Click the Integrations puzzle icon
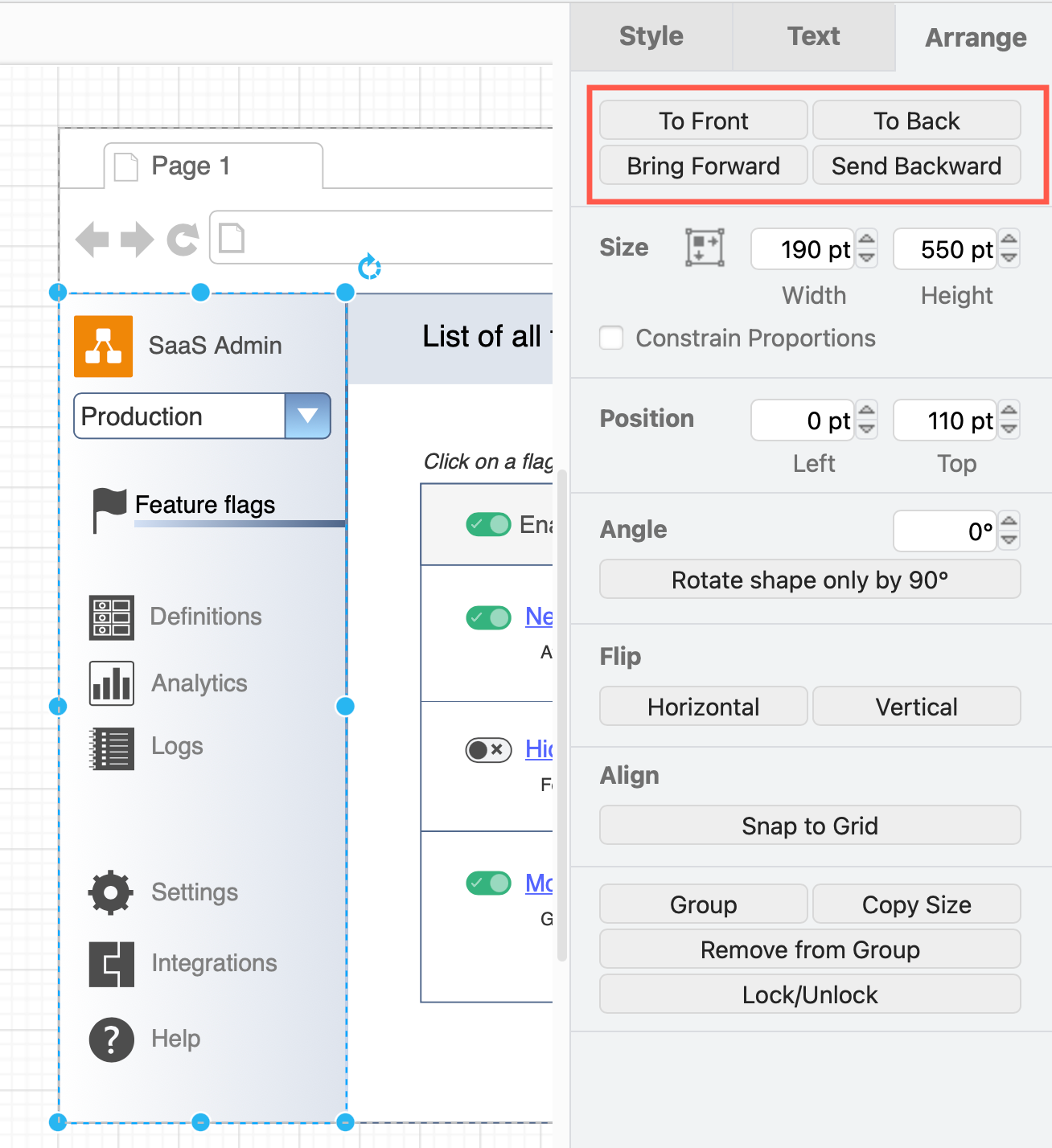The height and width of the screenshot is (1148, 1052). (x=111, y=963)
